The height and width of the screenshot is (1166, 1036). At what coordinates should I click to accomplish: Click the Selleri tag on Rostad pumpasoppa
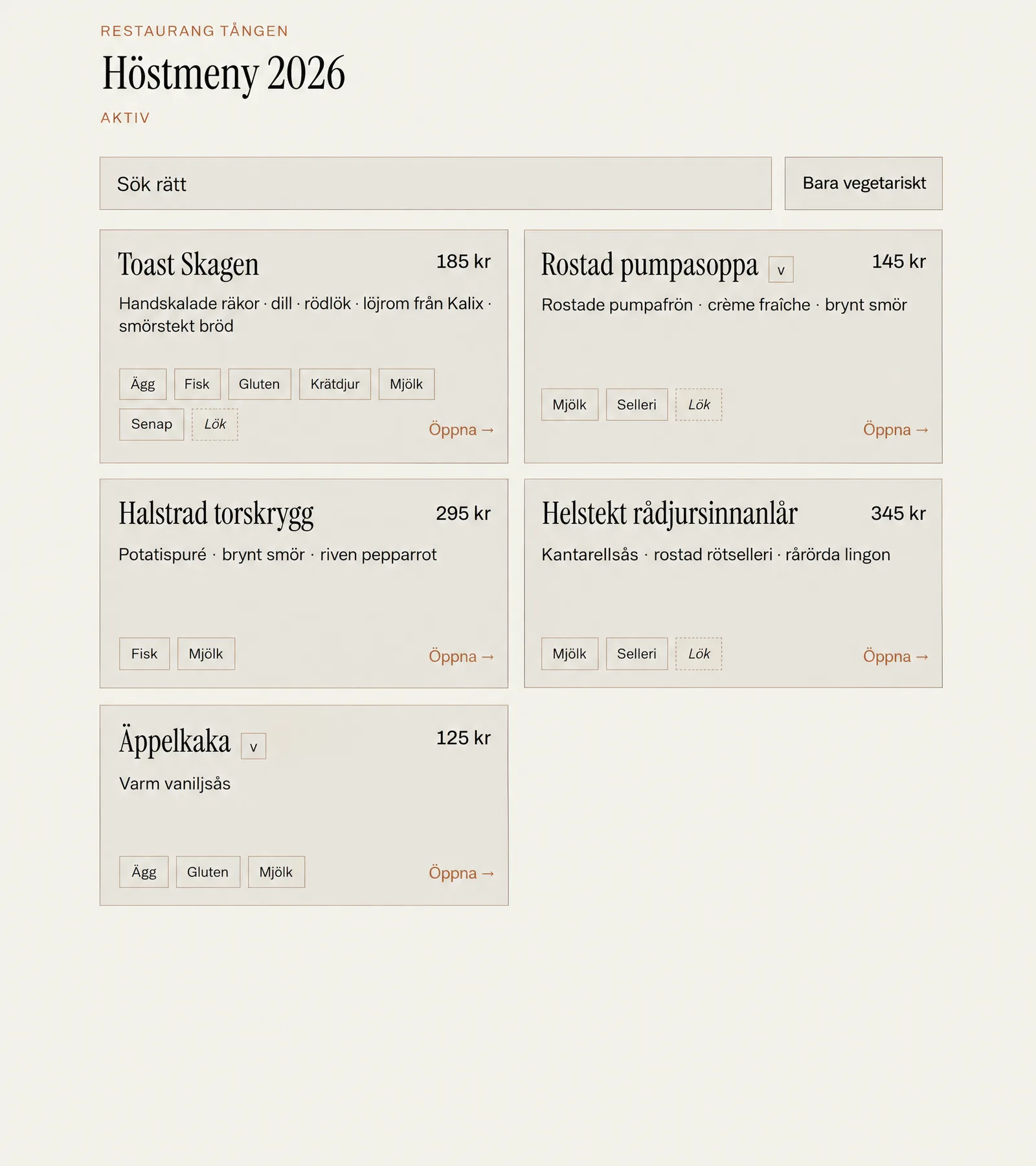636,405
